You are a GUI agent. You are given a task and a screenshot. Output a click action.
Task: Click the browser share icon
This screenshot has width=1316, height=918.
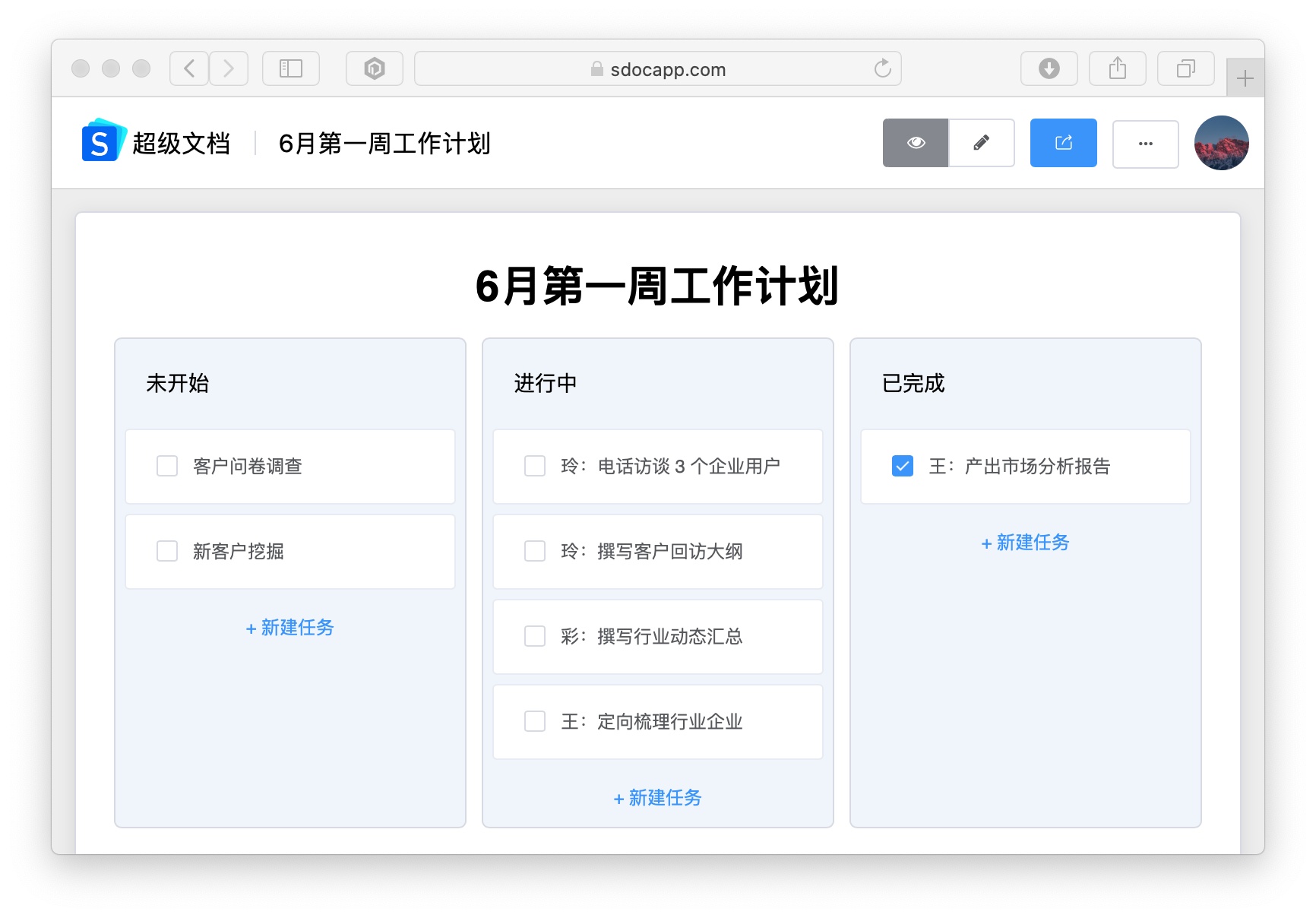click(x=1118, y=68)
